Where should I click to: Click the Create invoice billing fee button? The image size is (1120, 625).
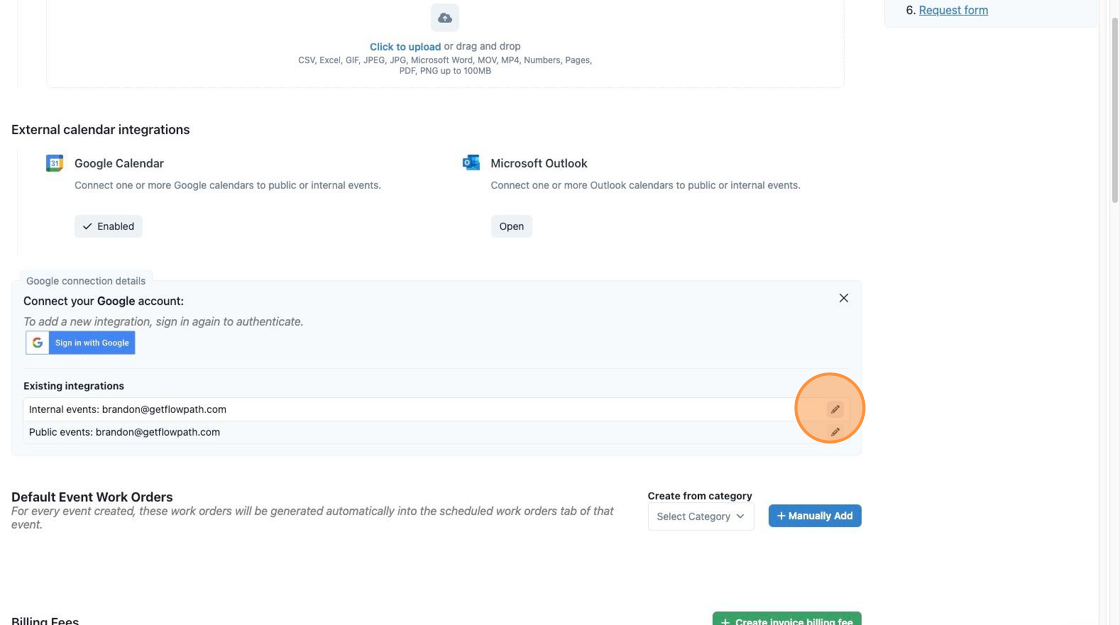[786, 619]
